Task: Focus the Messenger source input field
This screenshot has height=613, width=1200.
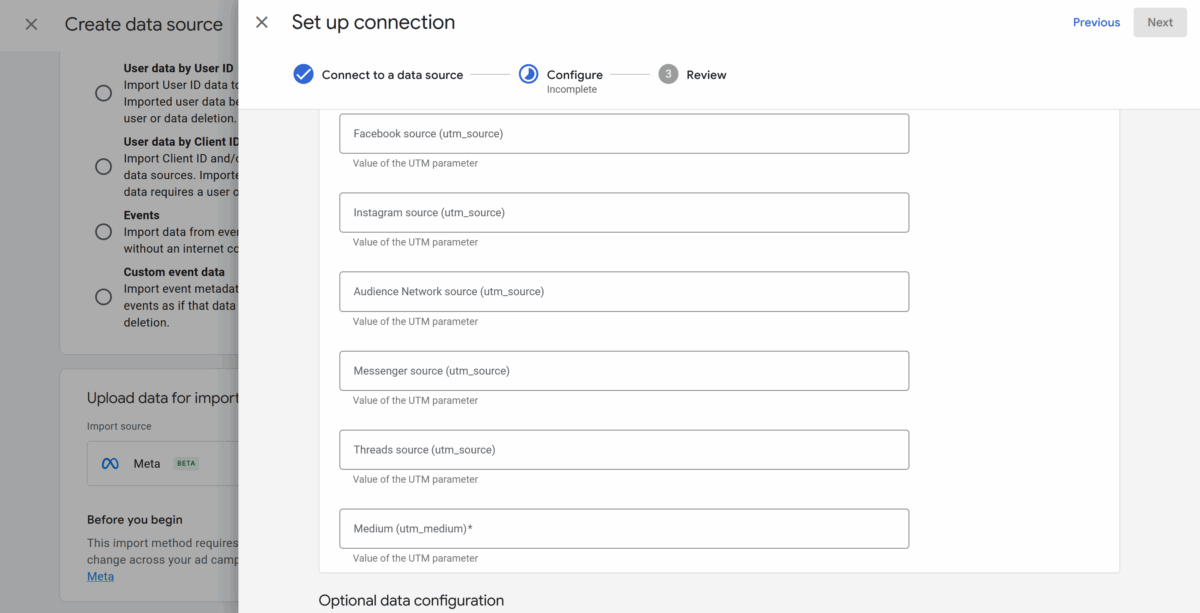Action: click(624, 371)
